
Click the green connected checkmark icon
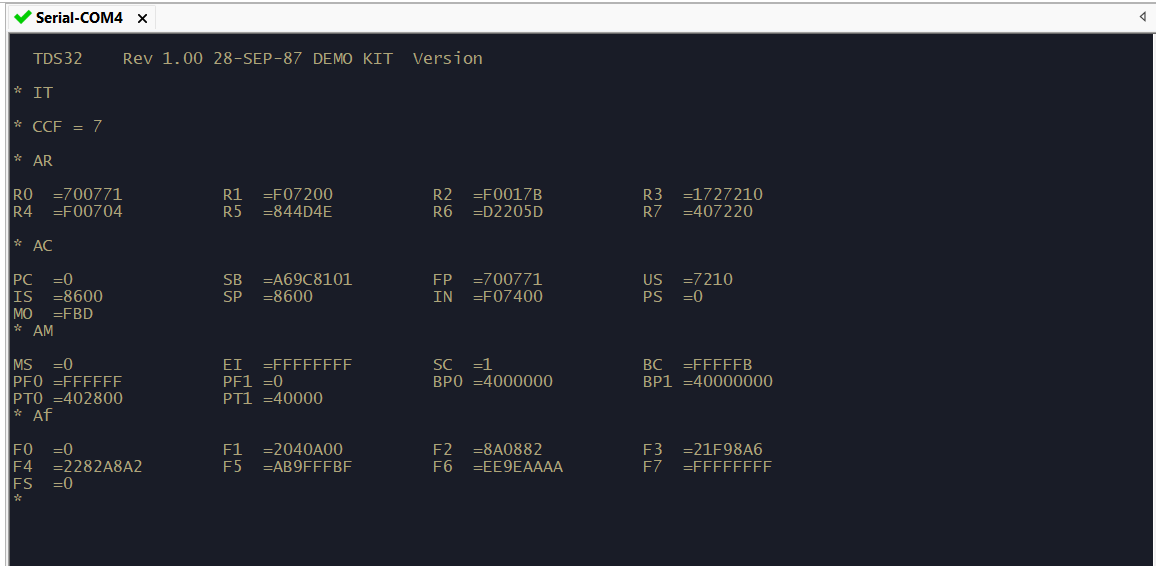click(x=22, y=17)
